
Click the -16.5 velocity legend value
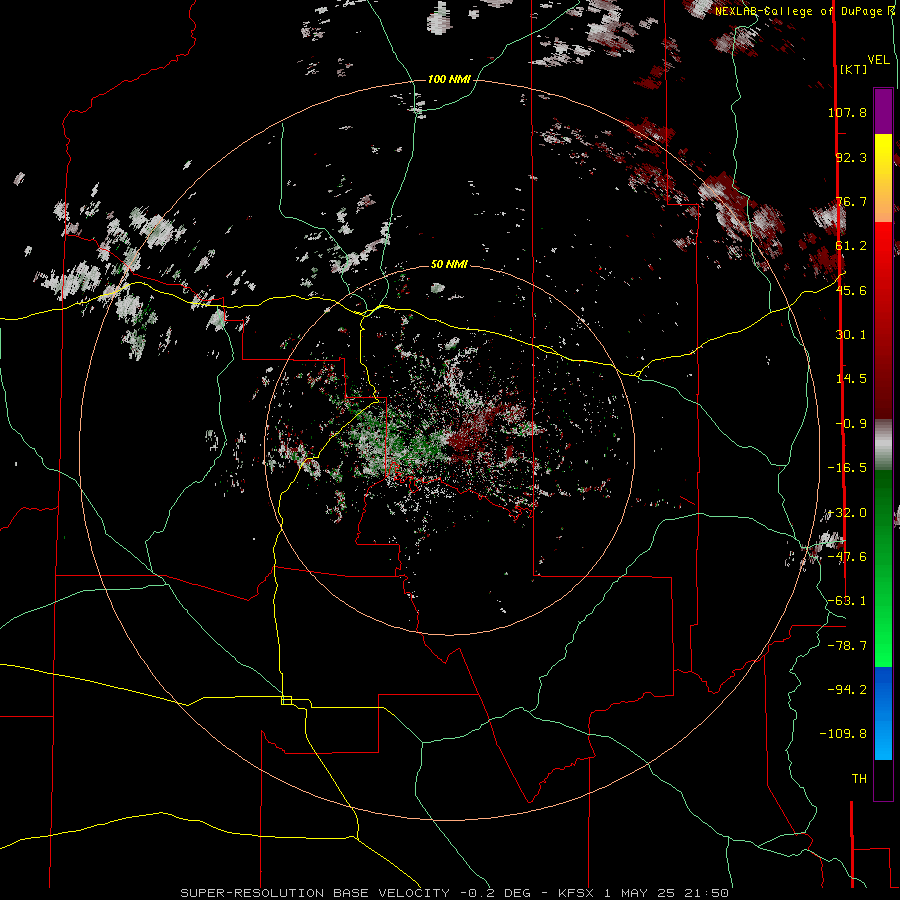pos(847,468)
